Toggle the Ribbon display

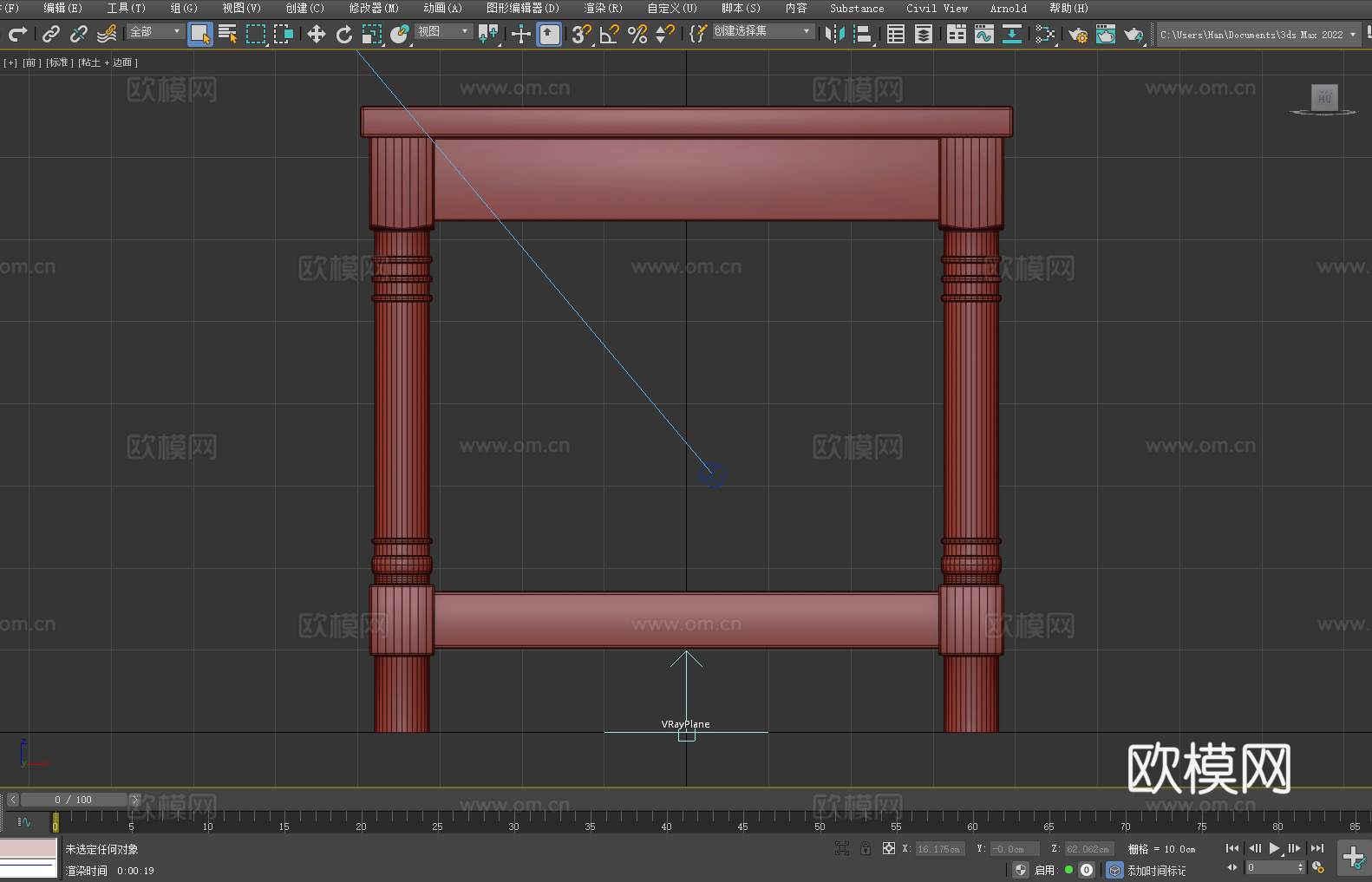957,34
